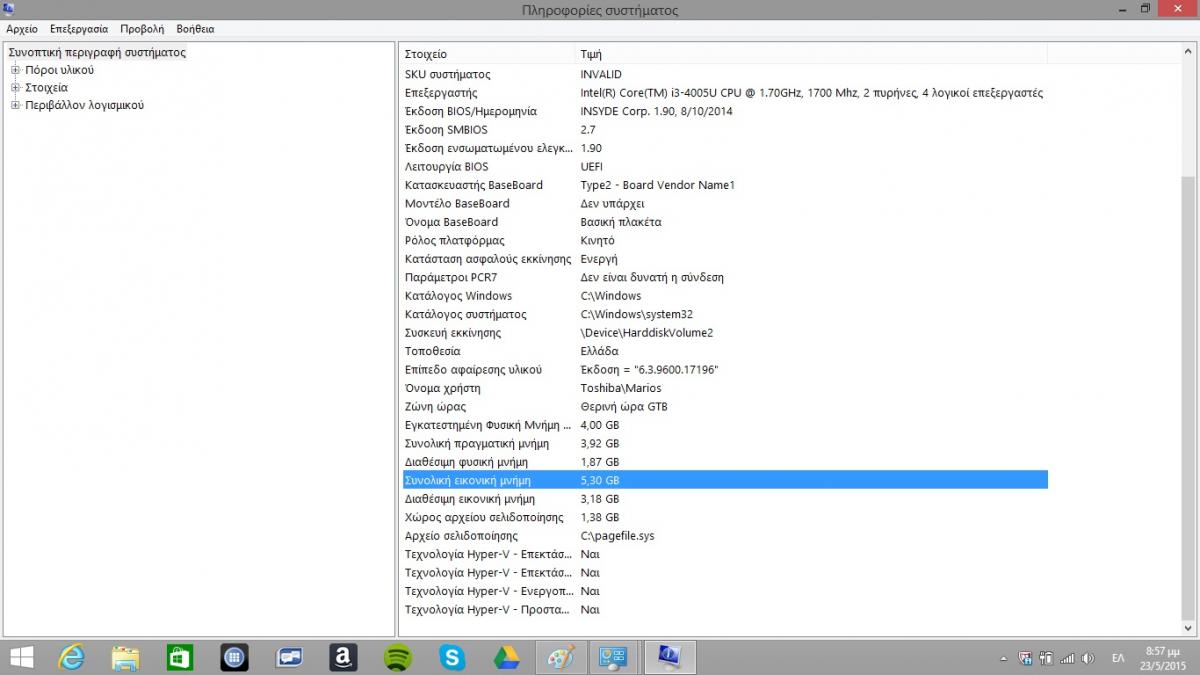Select the Όνομα BaseBoard row

pos(724,222)
